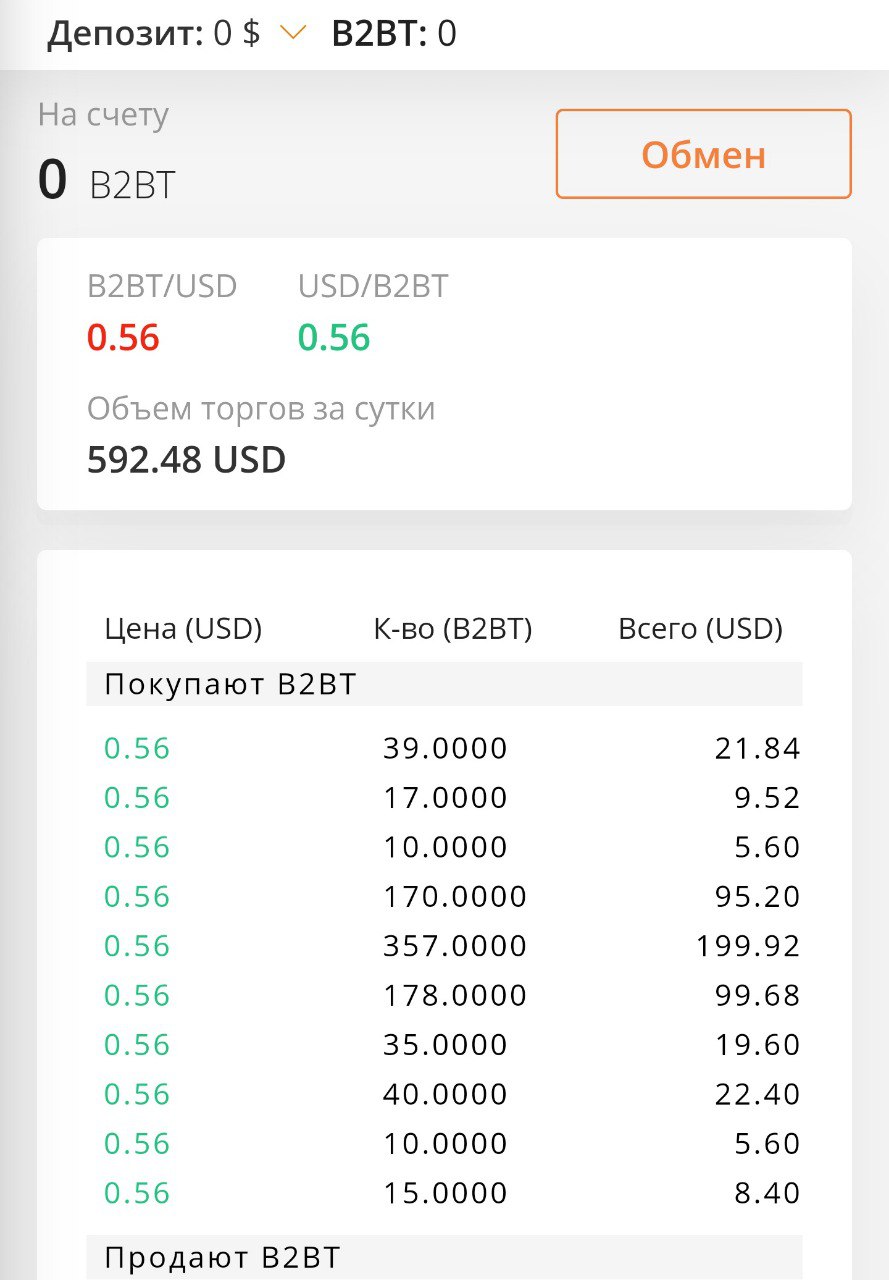The image size is (889, 1280).
Task: Expand the Депозит dropdown chevron
Action: pos(293,33)
